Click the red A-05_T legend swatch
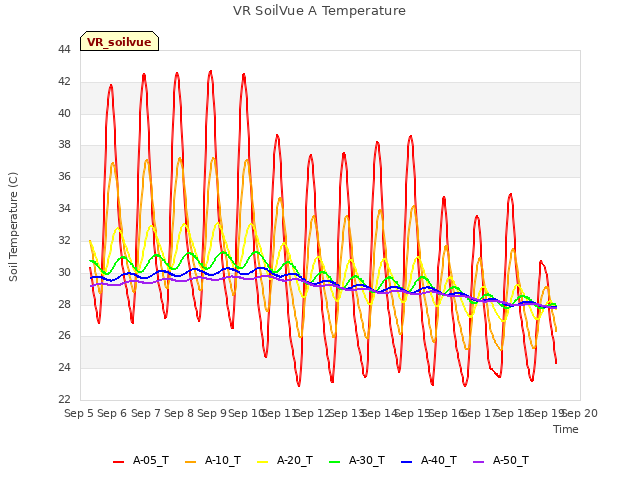 [118, 462]
